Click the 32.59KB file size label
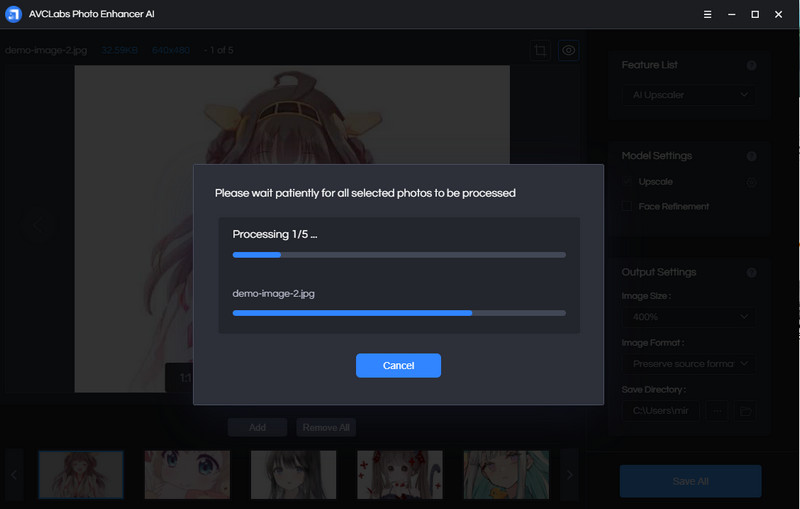Screen dimensions: 800x509 (119, 50)
